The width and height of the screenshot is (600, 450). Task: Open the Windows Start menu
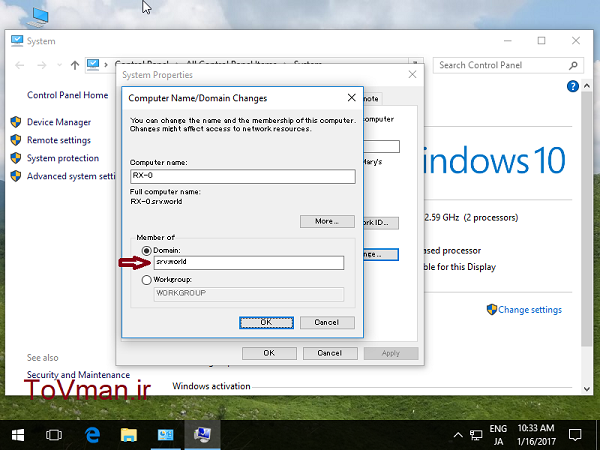tap(18, 435)
